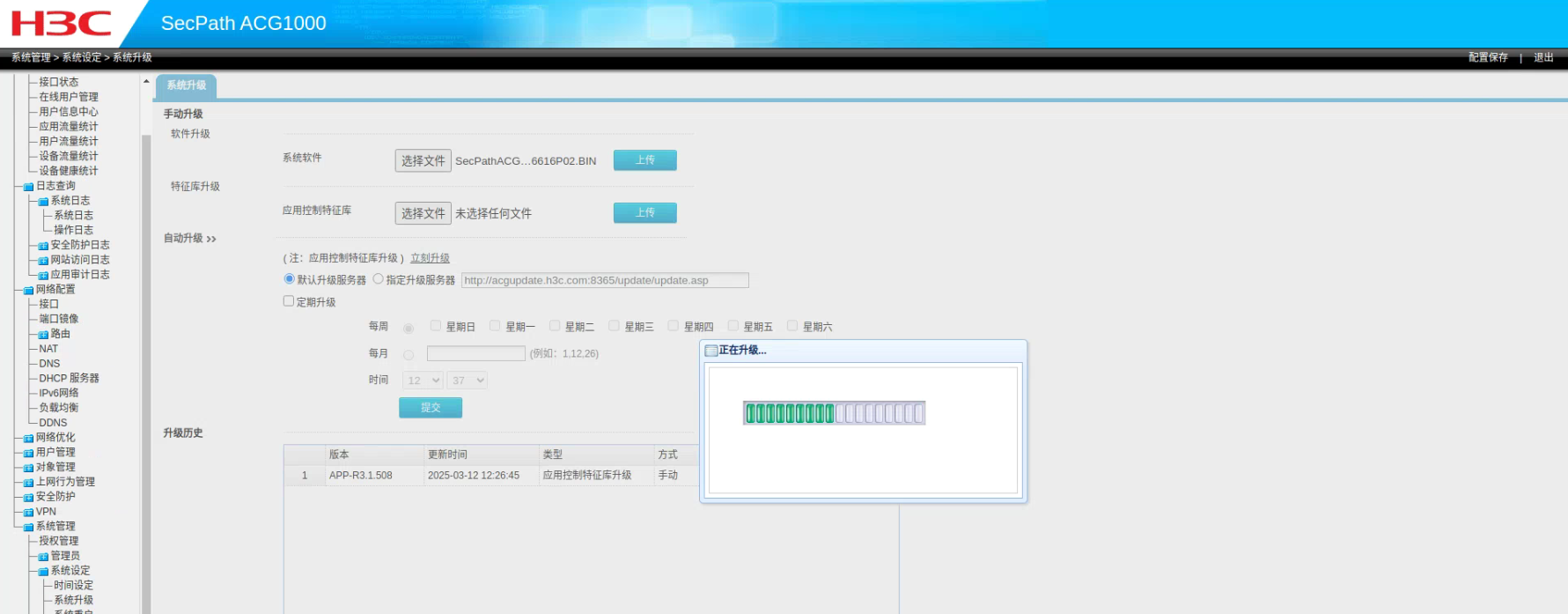The image size is (1568, 614).
Task: Expand the VPN node
Action: coord(28,512)
